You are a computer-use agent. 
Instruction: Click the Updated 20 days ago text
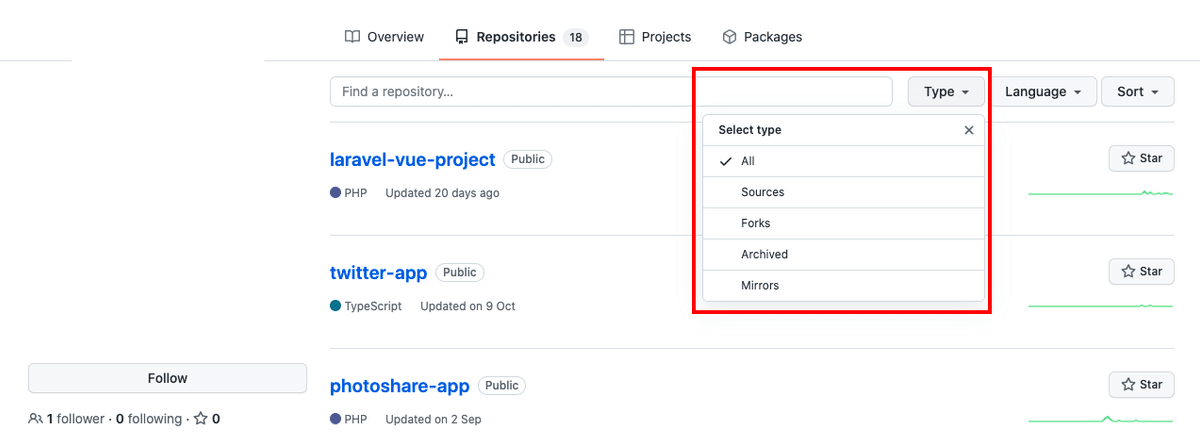point(442,193)
